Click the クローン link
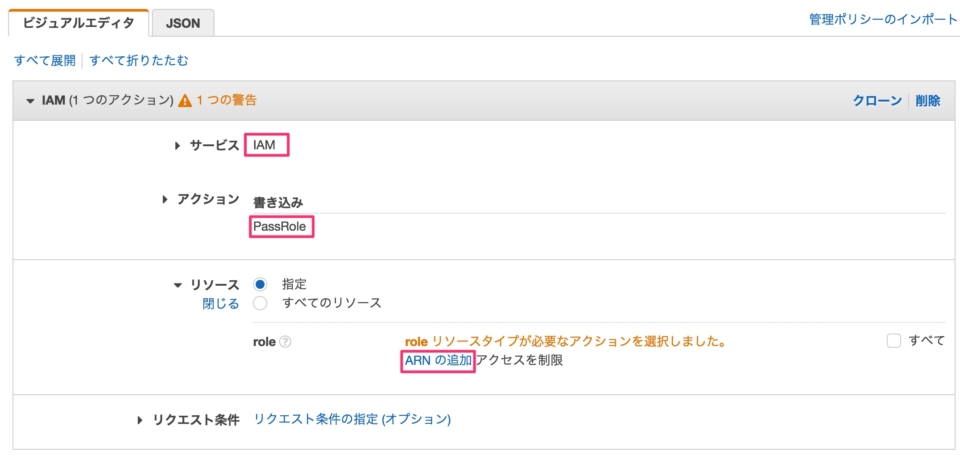This screenshot has width=960, height=456. coord(877,101)
